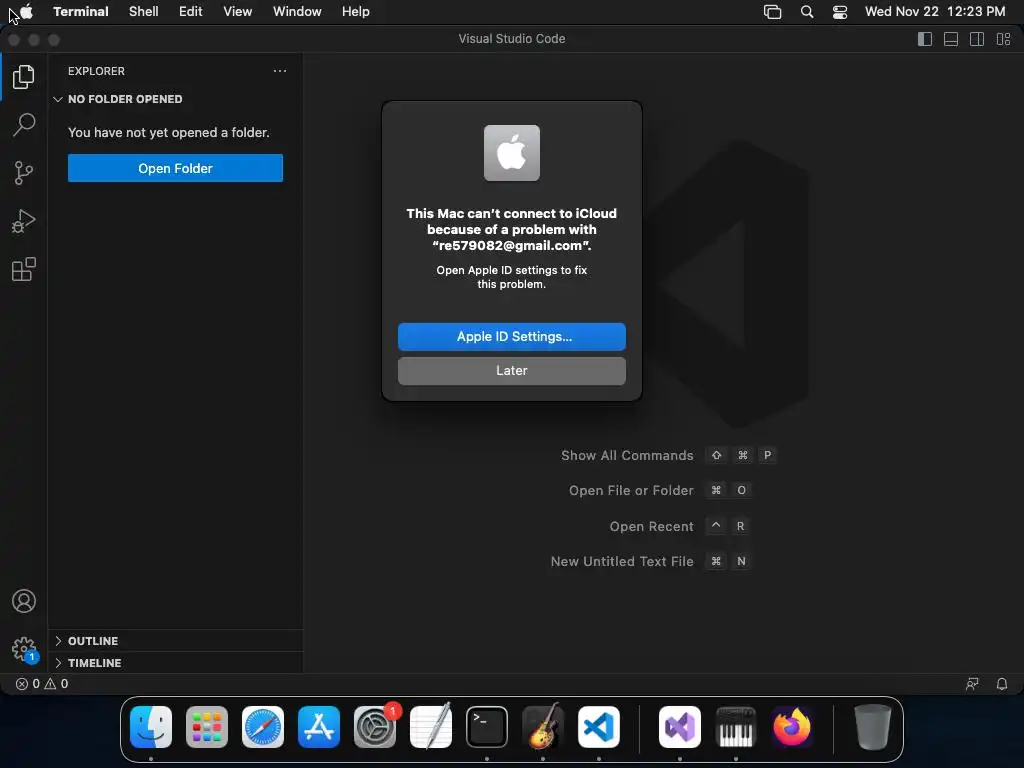This screenshot has width=1024, height=768.
Task: Open the Run and Debug view
Action: [24, 221]
